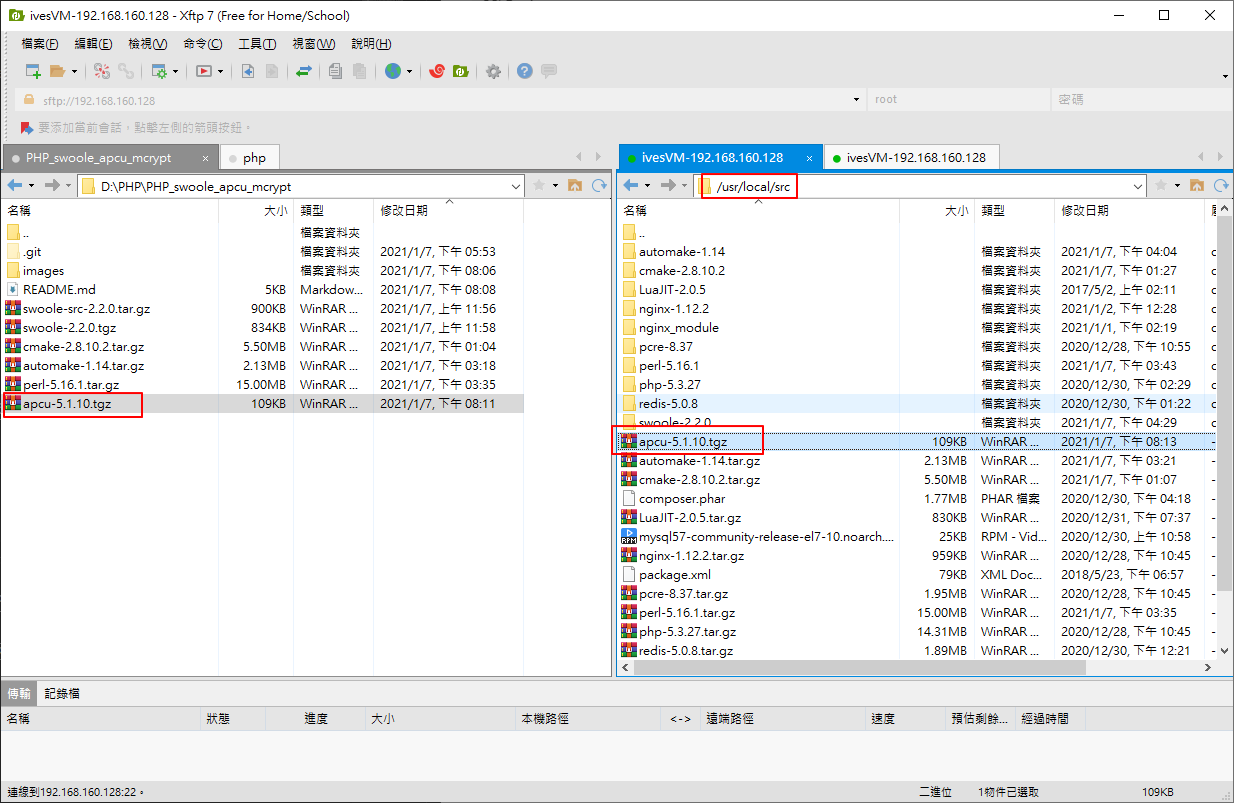Image resolution: width=1234 pixels, height=803 pixels.
Task: Click the globe icon in the toolbar
Action: click(x=393, y=71)
